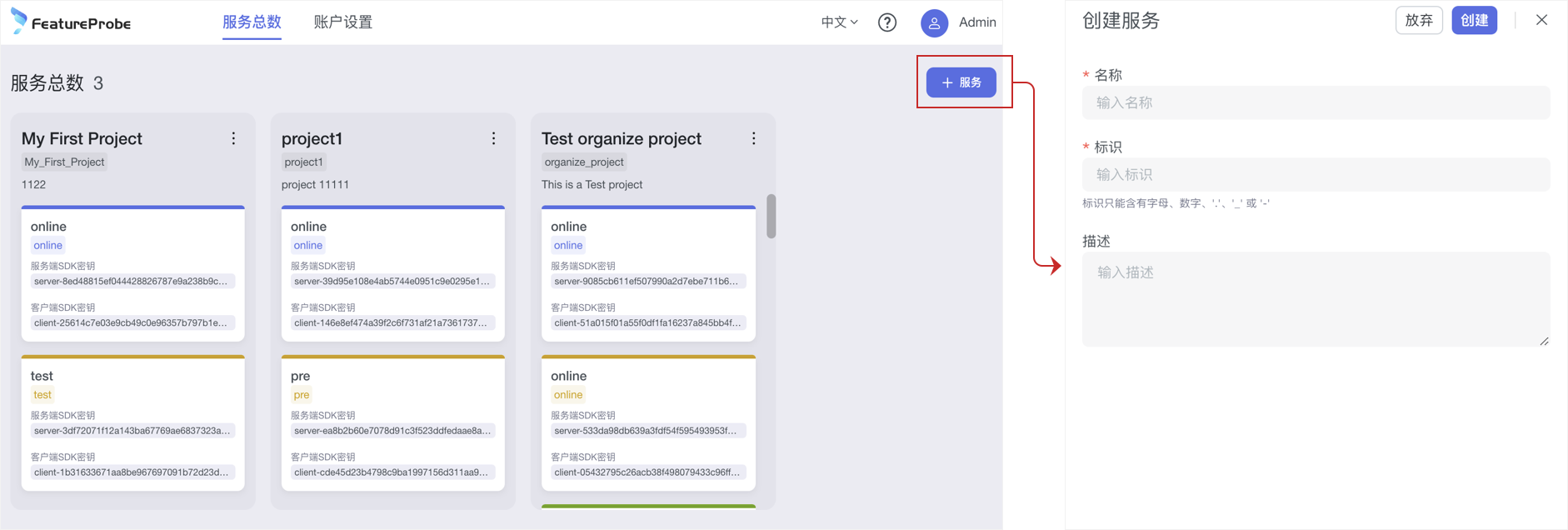Click the Admin user avatar icon
1568x530 pixels.
(934, 23)
